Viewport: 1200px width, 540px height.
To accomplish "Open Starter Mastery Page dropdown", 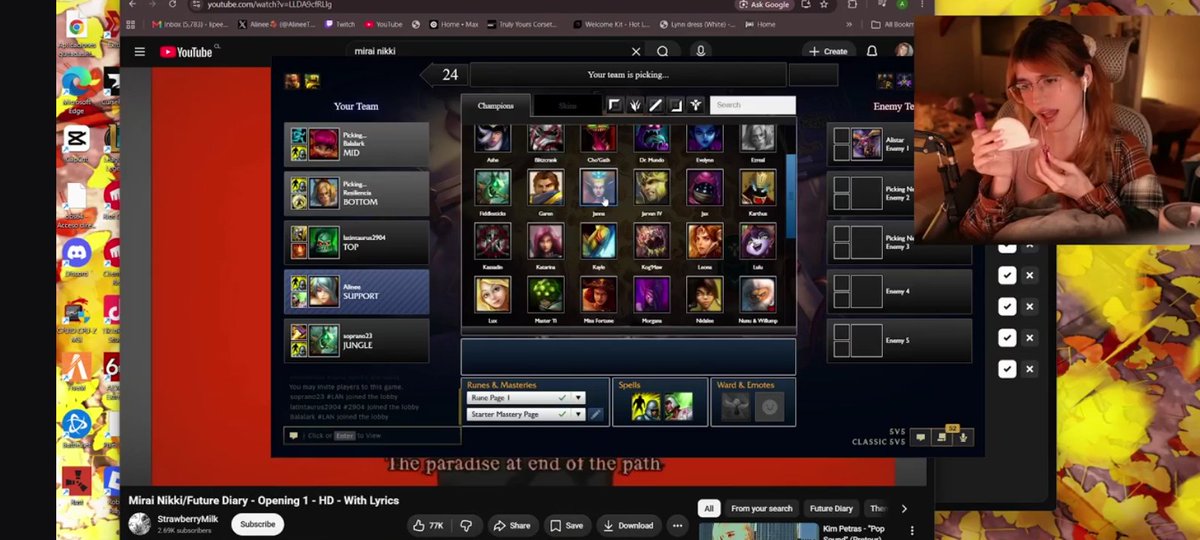I will [526, 414].
